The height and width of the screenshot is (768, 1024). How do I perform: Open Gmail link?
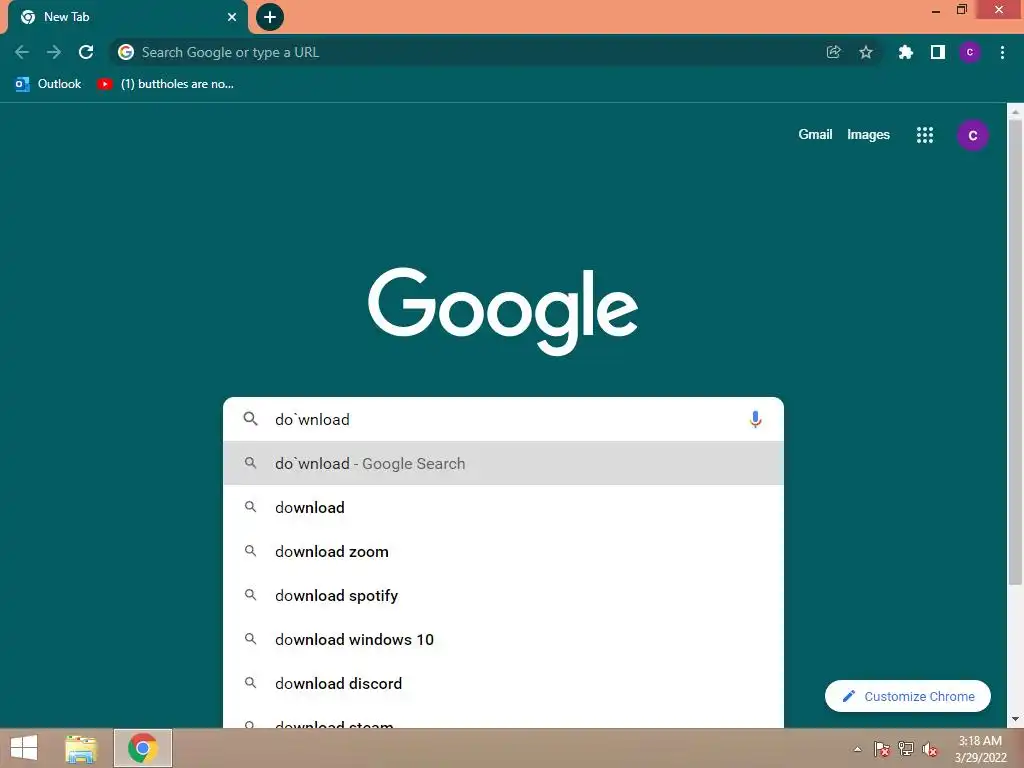815,135
